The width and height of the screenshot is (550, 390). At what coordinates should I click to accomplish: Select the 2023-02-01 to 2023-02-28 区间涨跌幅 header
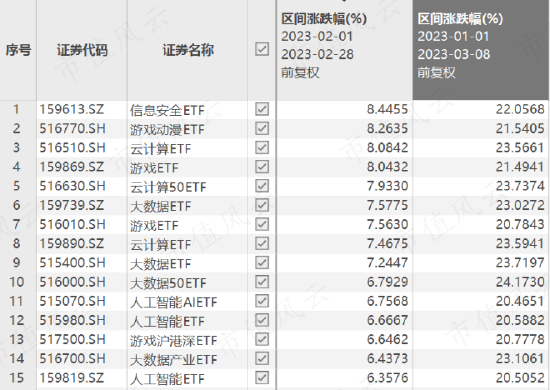point(344,49)
